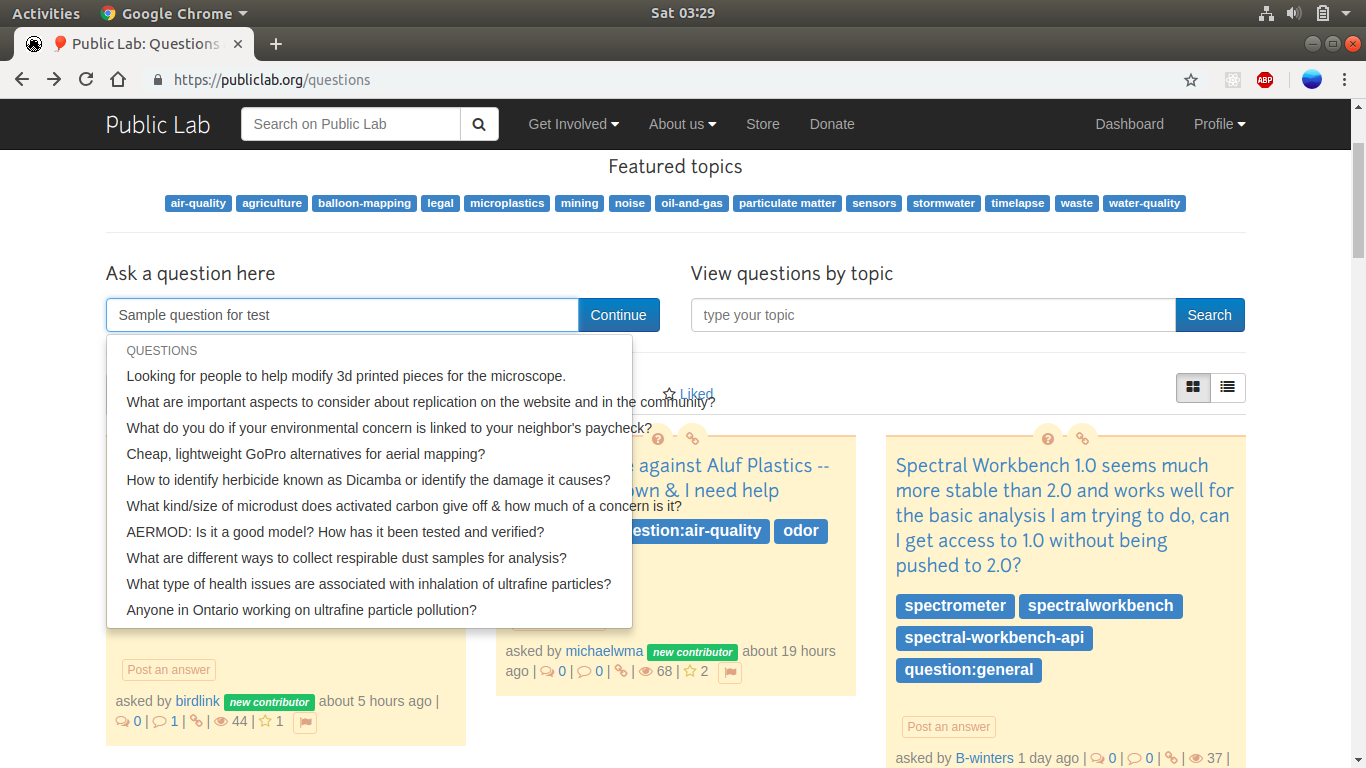
Task: Go to the browser home icon
Action: (x=118, y=80)
